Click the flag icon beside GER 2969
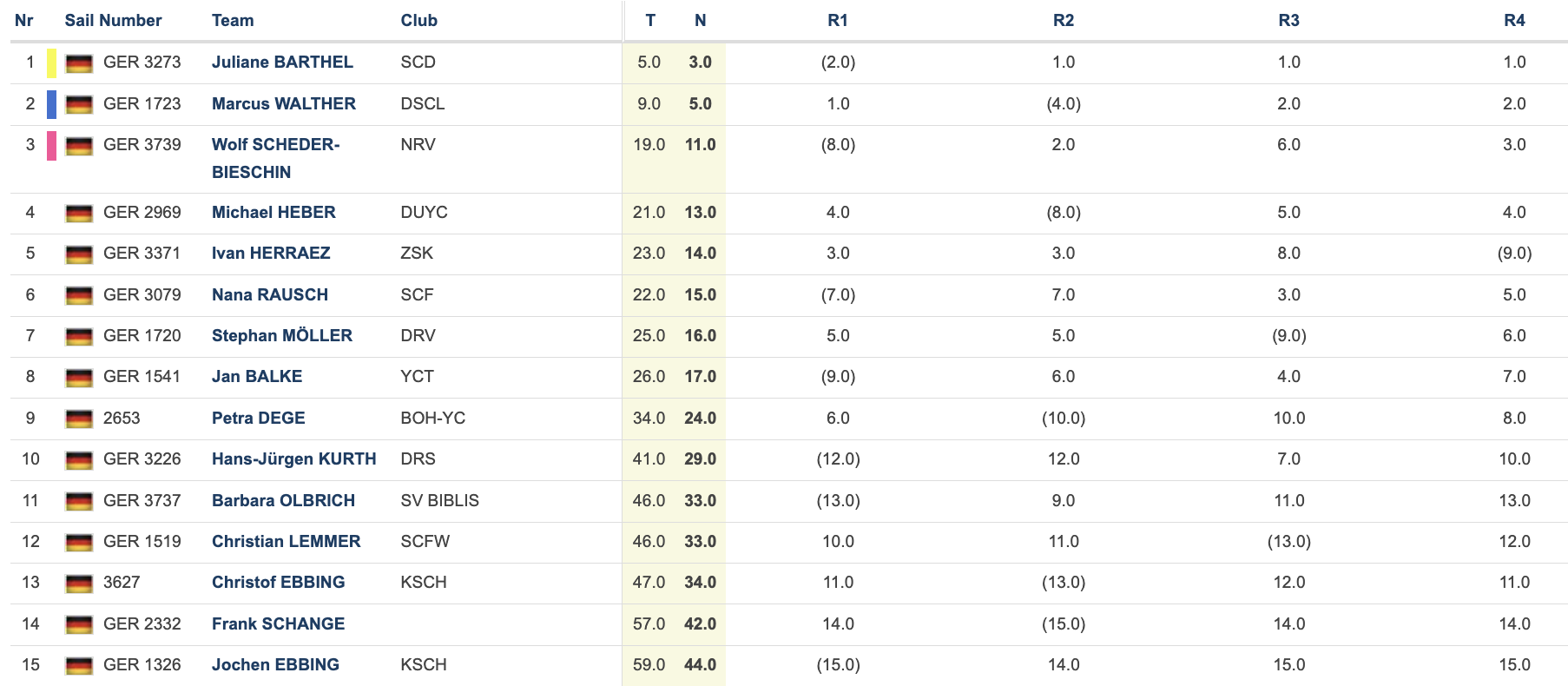Viewport: 1568px width, 686px height. point(79,214)
